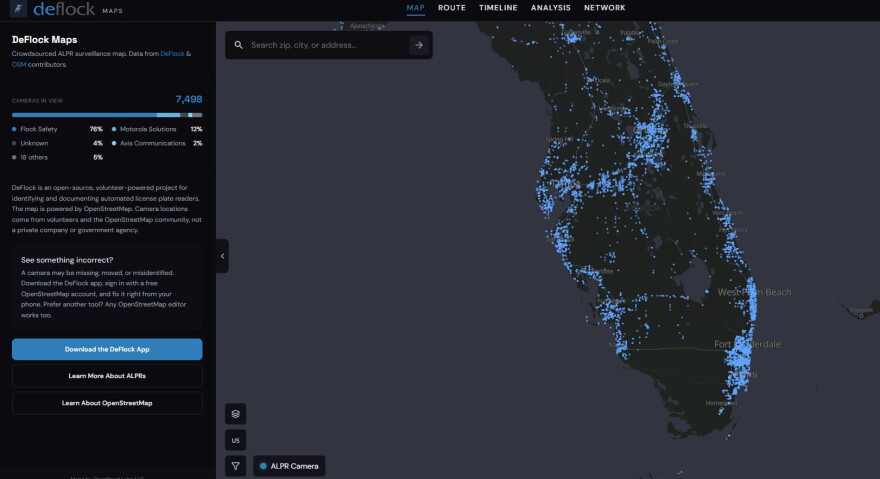The image size is (880, 479).
Task: Follow the DeFlock link in description
Action: 172,54
